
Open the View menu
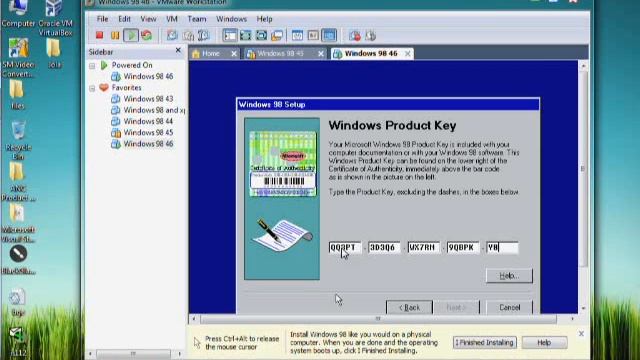(x=148, y=19)
